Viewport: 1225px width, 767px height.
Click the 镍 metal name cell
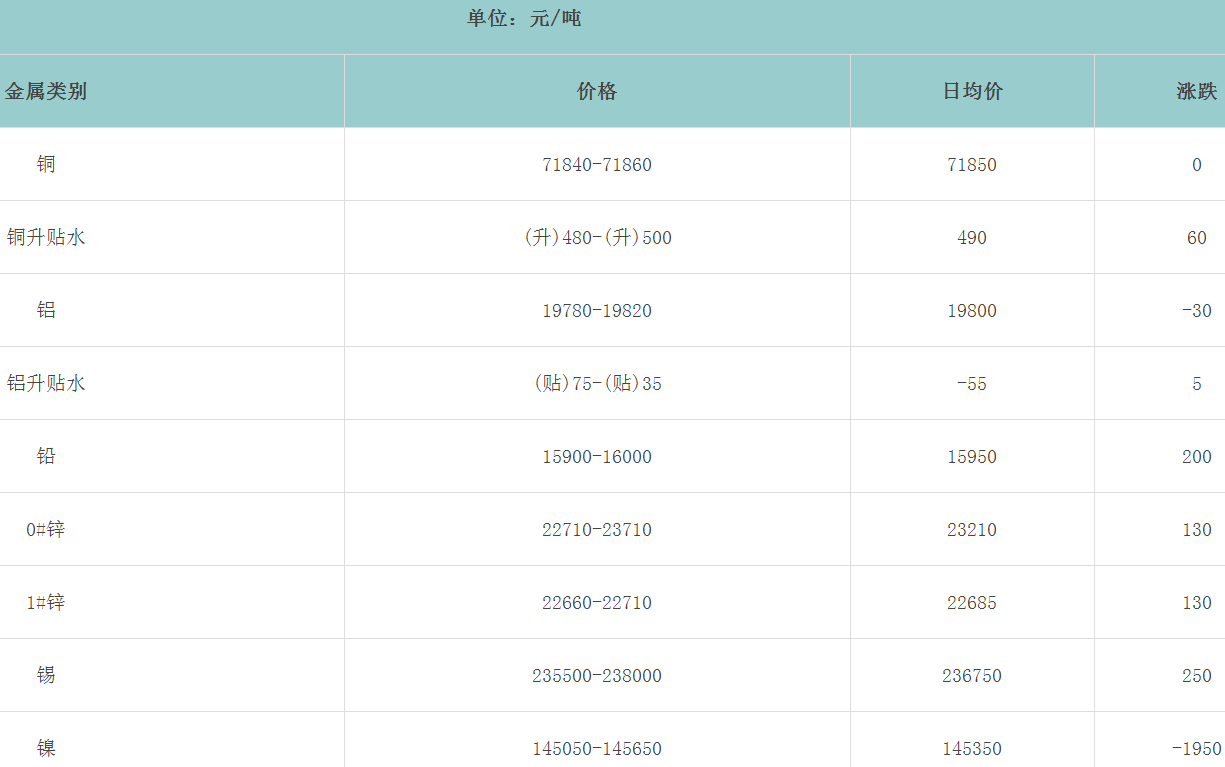(x=46, y=749)
